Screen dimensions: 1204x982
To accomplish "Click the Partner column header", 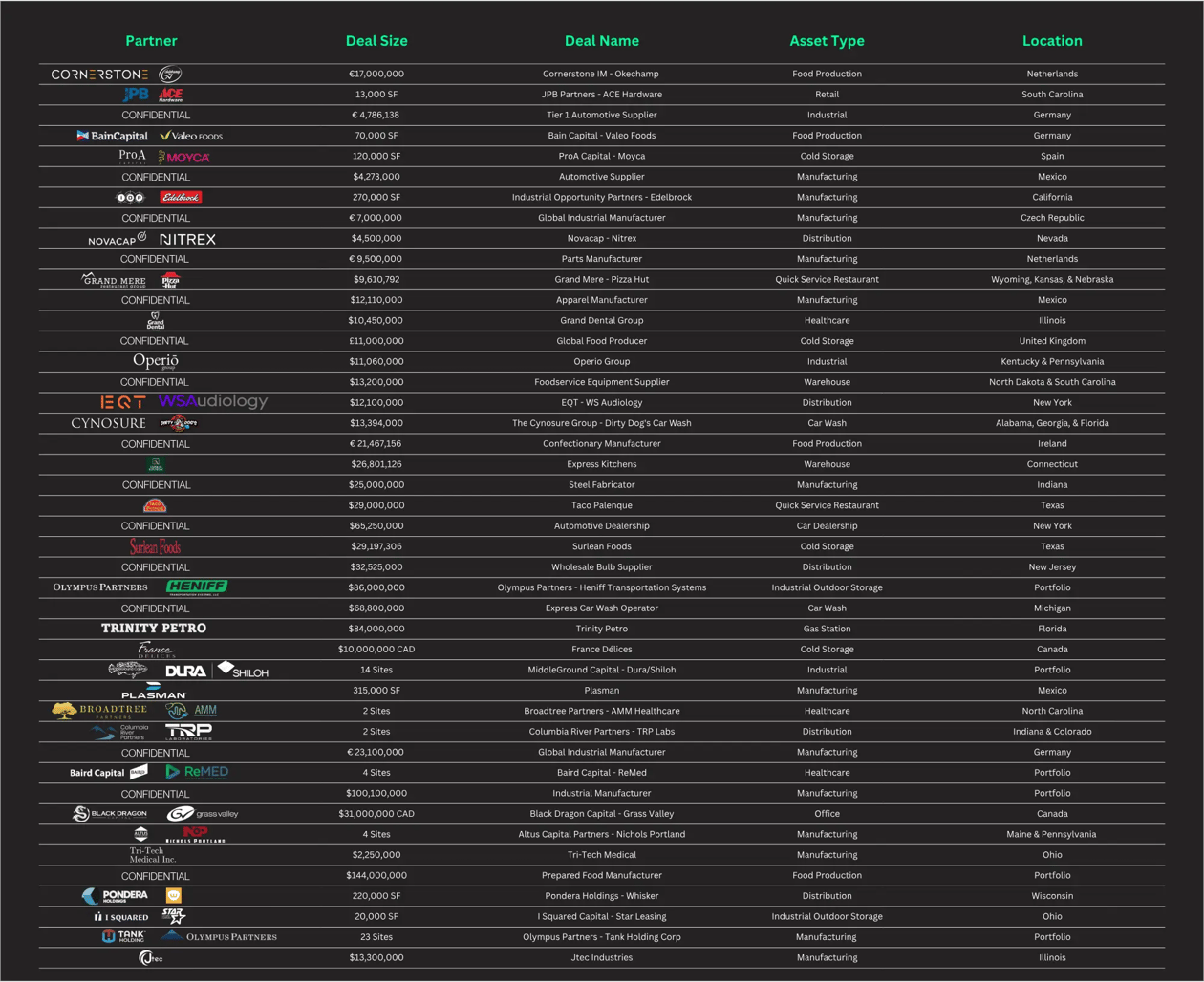I will (x=151, y=41).
